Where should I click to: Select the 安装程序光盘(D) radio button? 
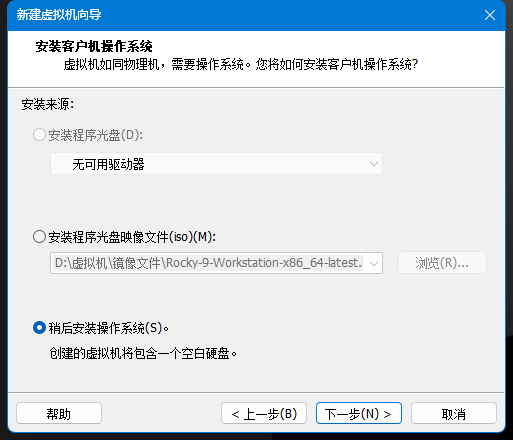tap(39, 135)
